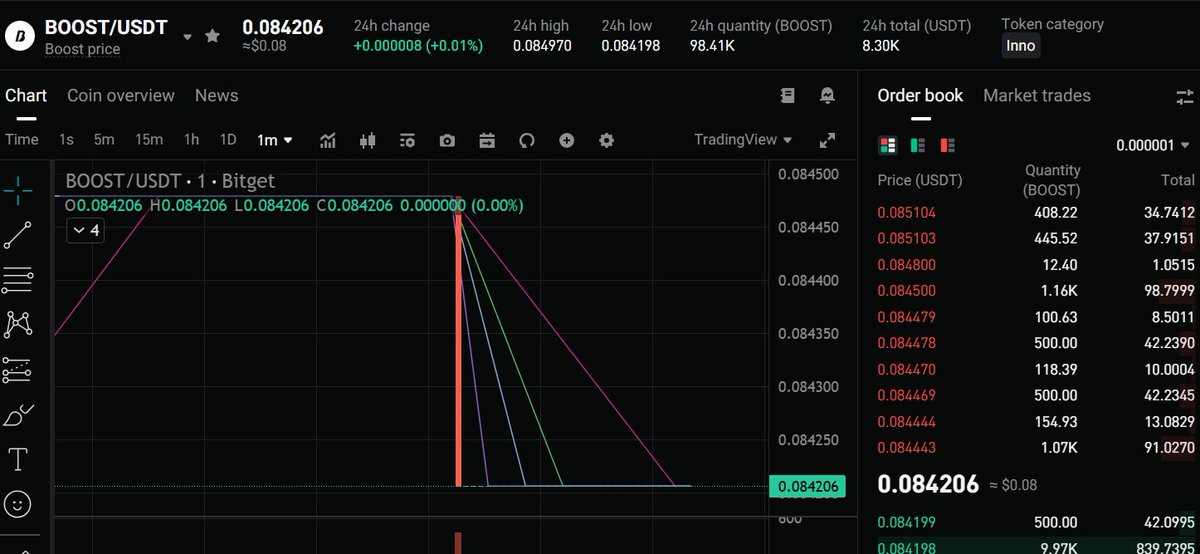The image size is (1200, 554).
Task: Select the brush drawing tool
Action: tap(18, 414)
